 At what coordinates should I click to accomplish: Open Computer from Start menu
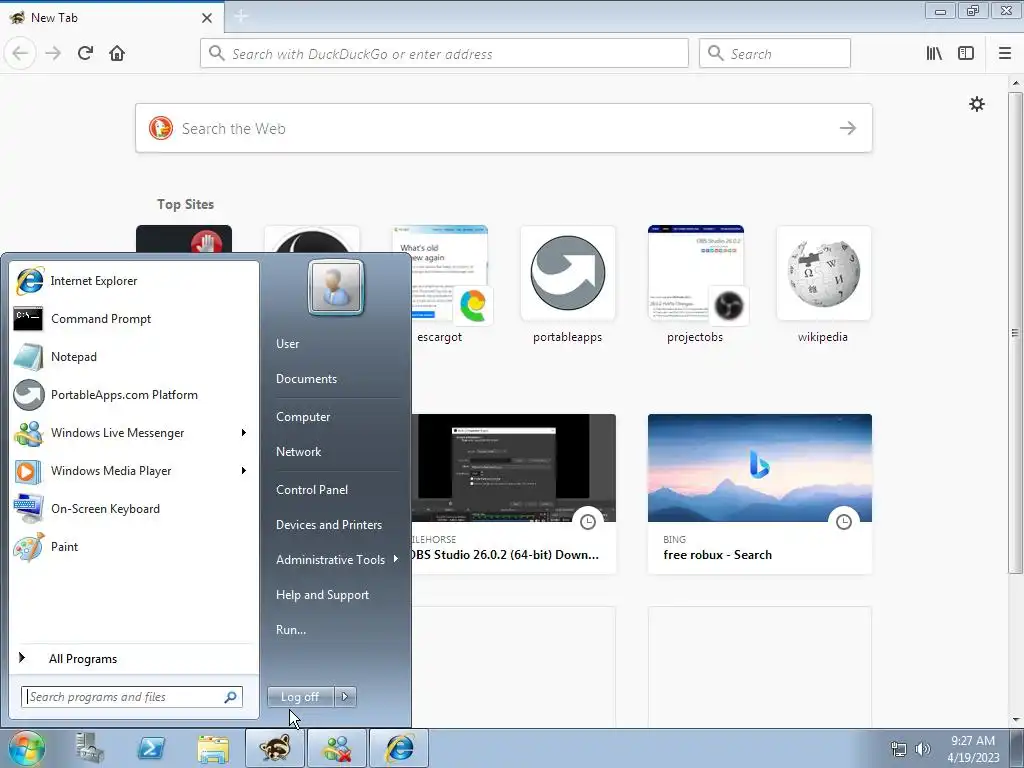[303, 417]
